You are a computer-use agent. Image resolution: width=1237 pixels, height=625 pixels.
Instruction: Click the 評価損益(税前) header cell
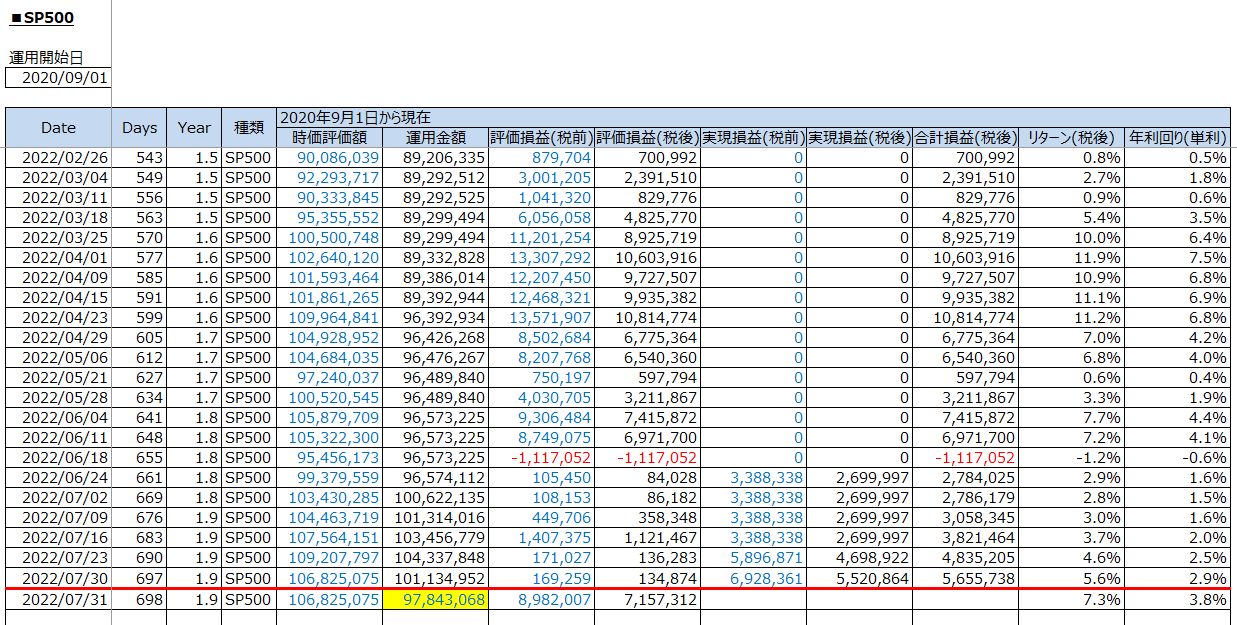(x=541, y=137)
